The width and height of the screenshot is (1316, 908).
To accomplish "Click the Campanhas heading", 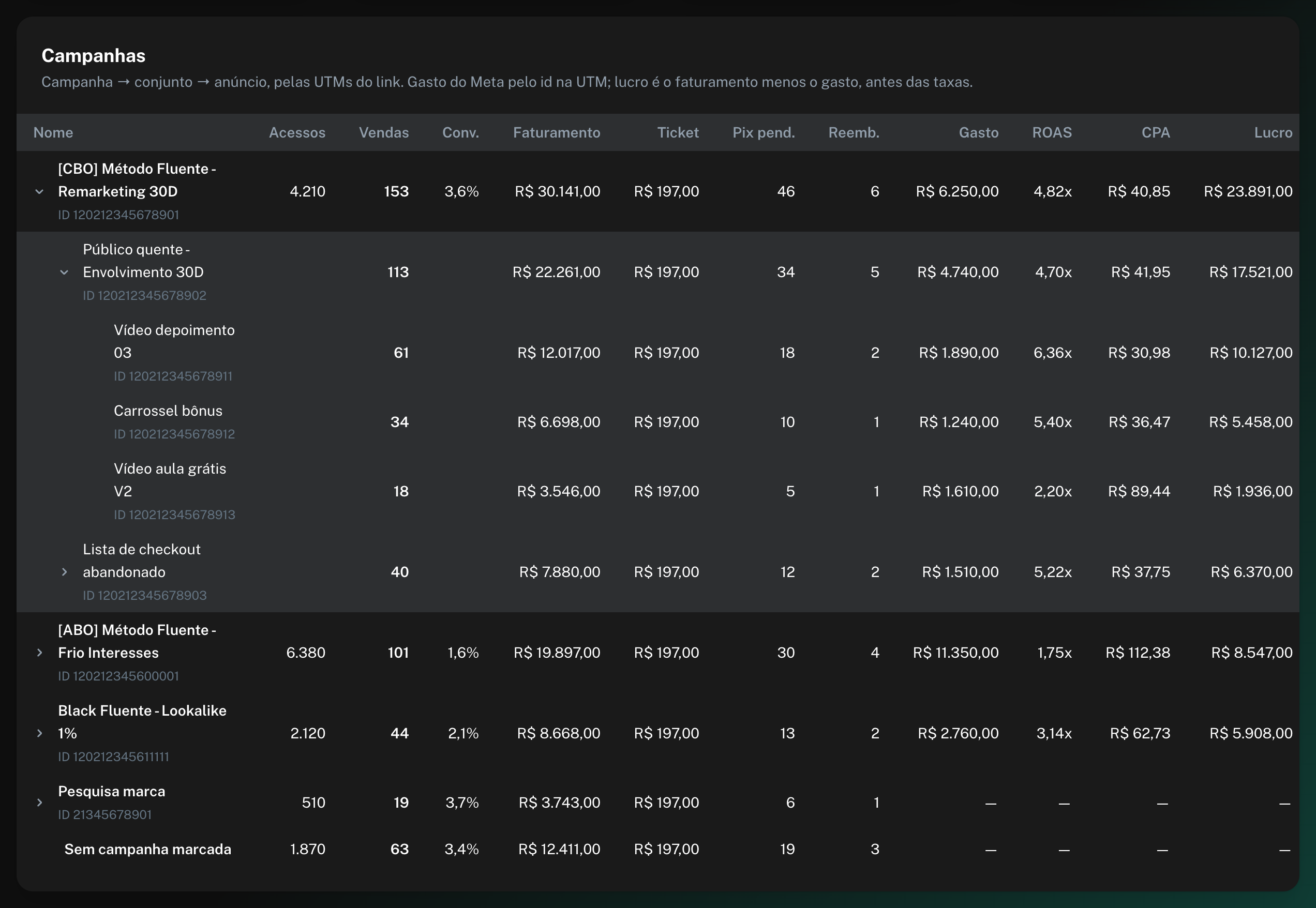I will tap(93, 56).
